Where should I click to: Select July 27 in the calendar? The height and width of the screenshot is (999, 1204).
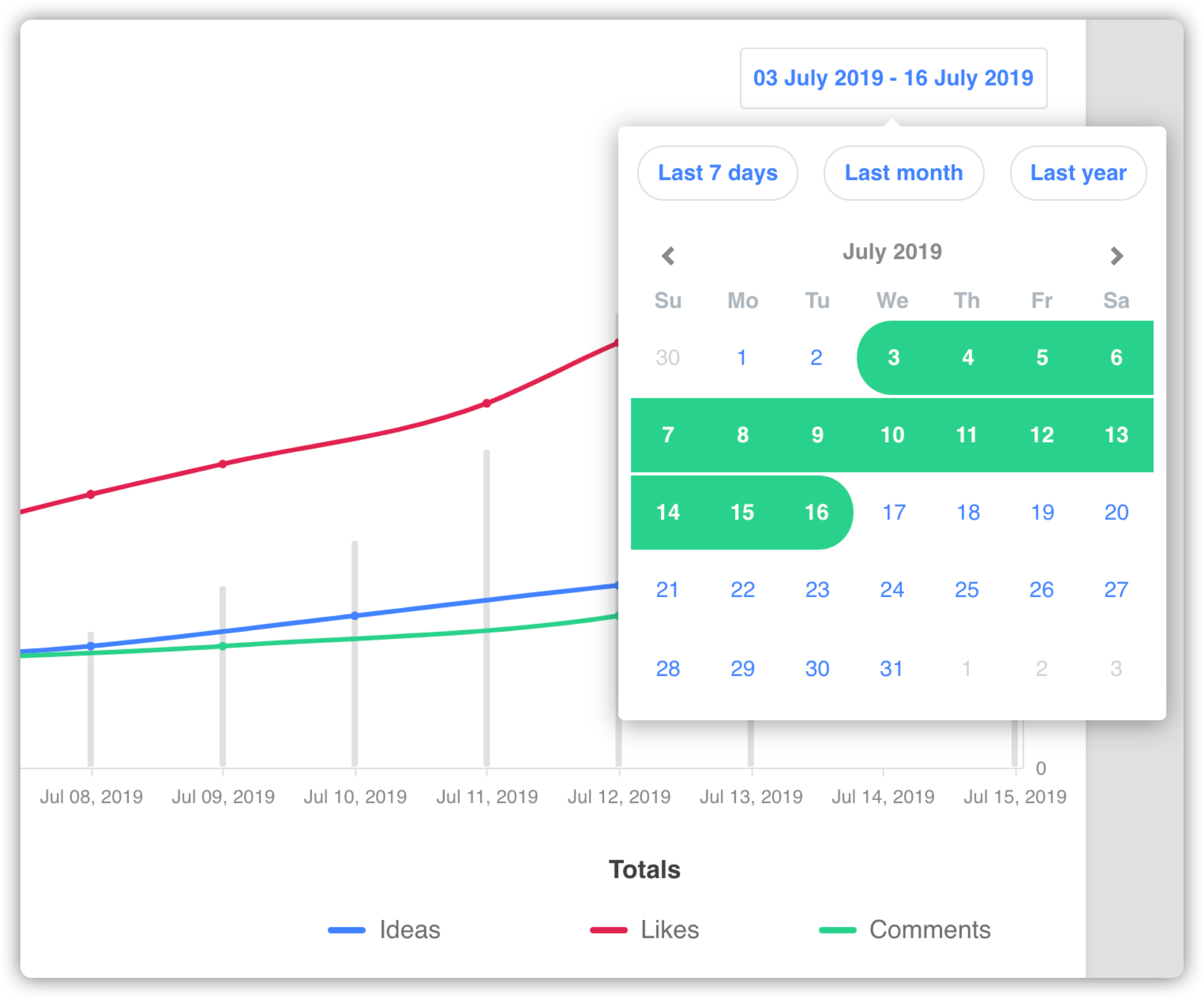[1116, 590]
